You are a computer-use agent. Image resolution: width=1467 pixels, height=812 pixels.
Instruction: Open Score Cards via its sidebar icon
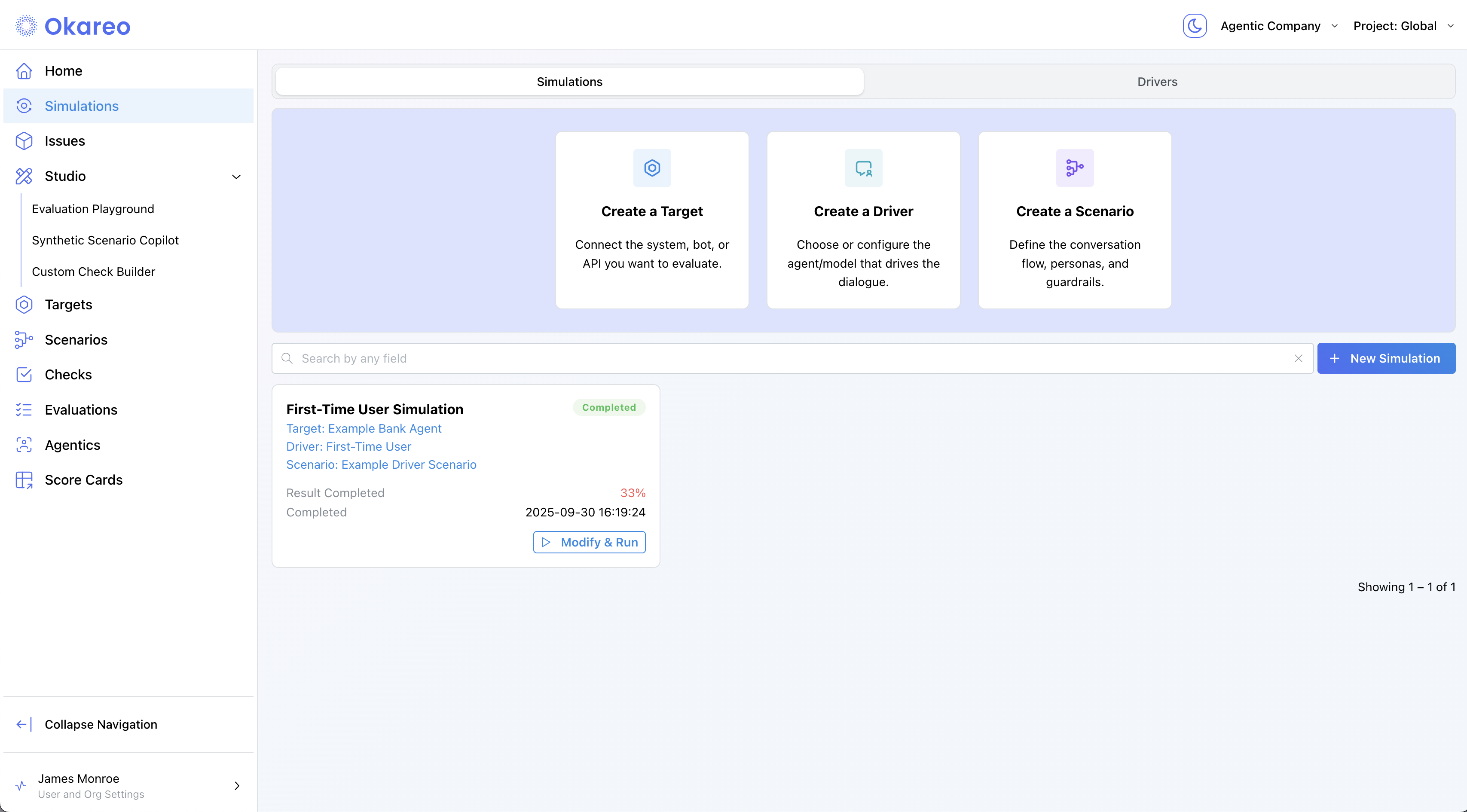click(24, 480)
